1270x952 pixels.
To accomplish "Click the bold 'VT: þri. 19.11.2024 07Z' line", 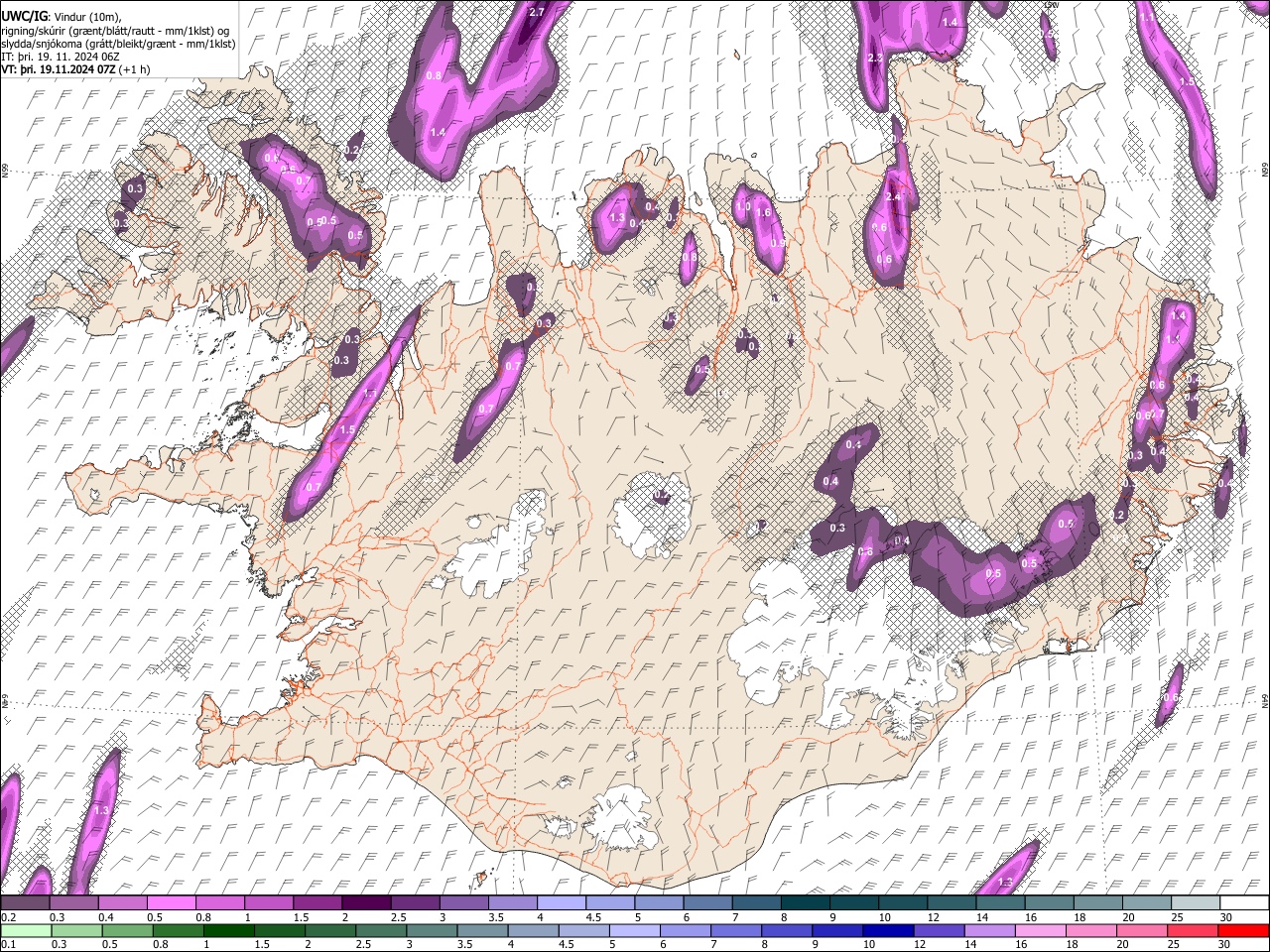I will pyautogui.click(x=76, y=69).
